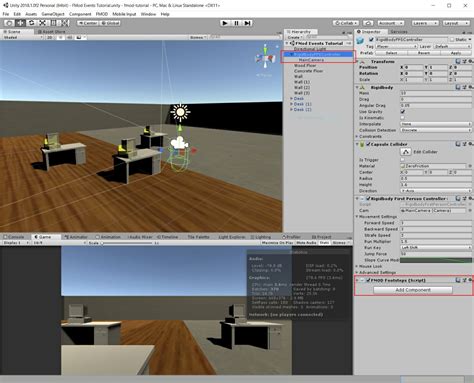This screenshot has width=474, height=383.
Task: Click the camera gizmo in Scene view
Action: [x=179, y=143]
